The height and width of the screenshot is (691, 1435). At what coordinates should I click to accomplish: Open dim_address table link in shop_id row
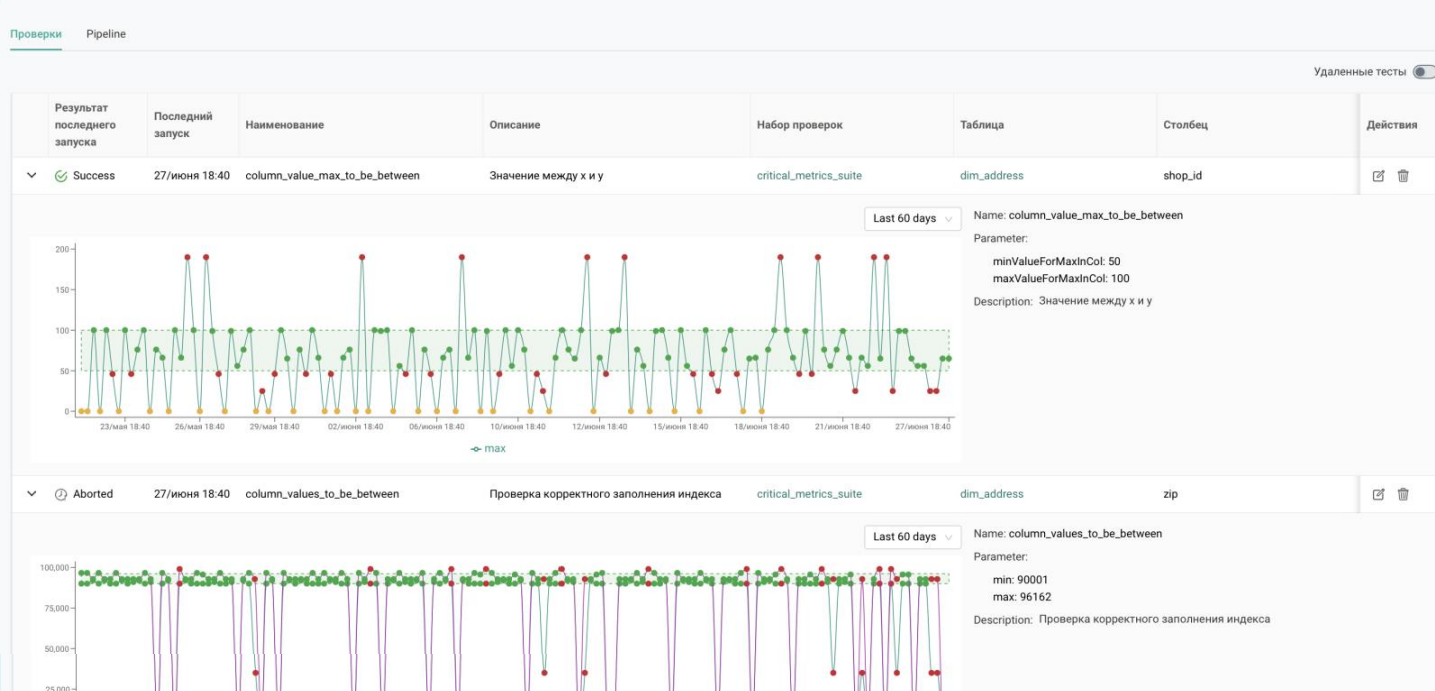coord(991,176)
